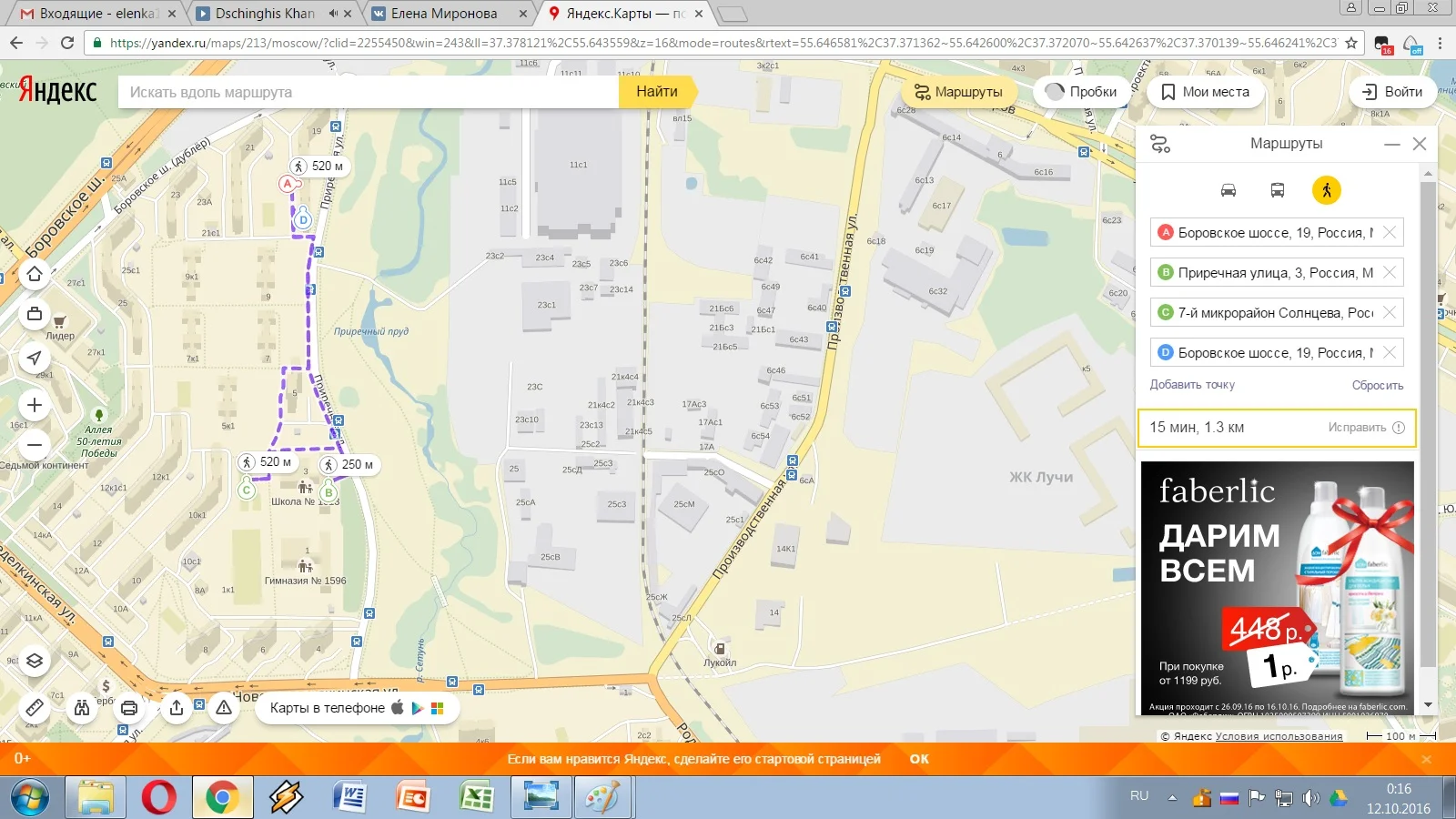Open panoramas with the binoculars icon

click(x=82, y=707)
